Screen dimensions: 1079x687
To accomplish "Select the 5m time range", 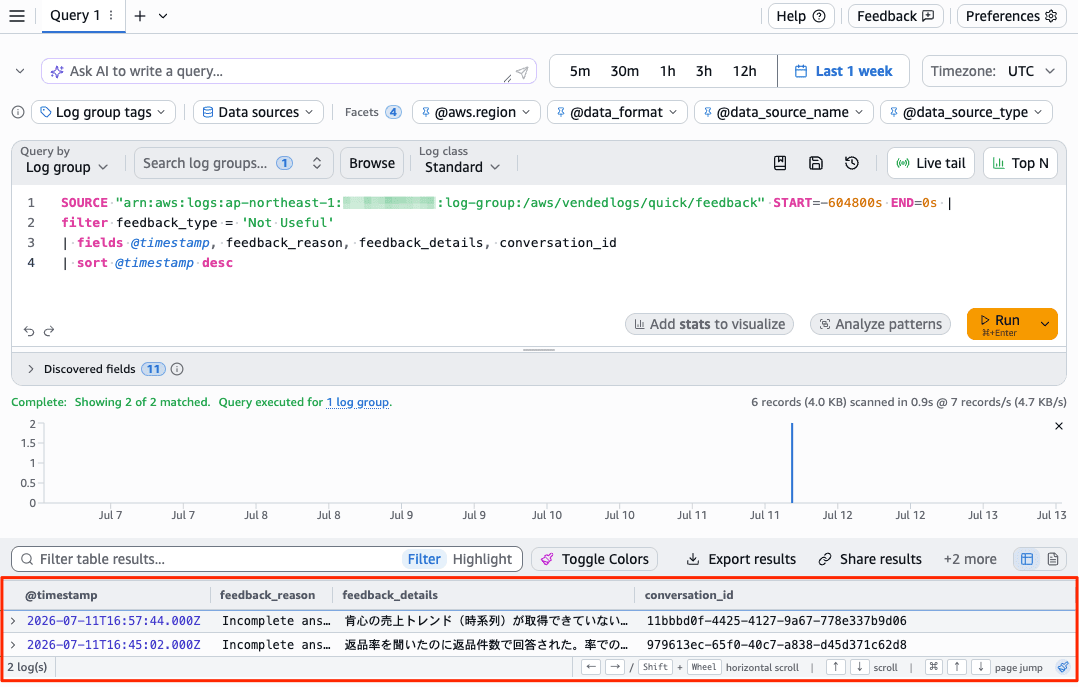I will point(580,72).
